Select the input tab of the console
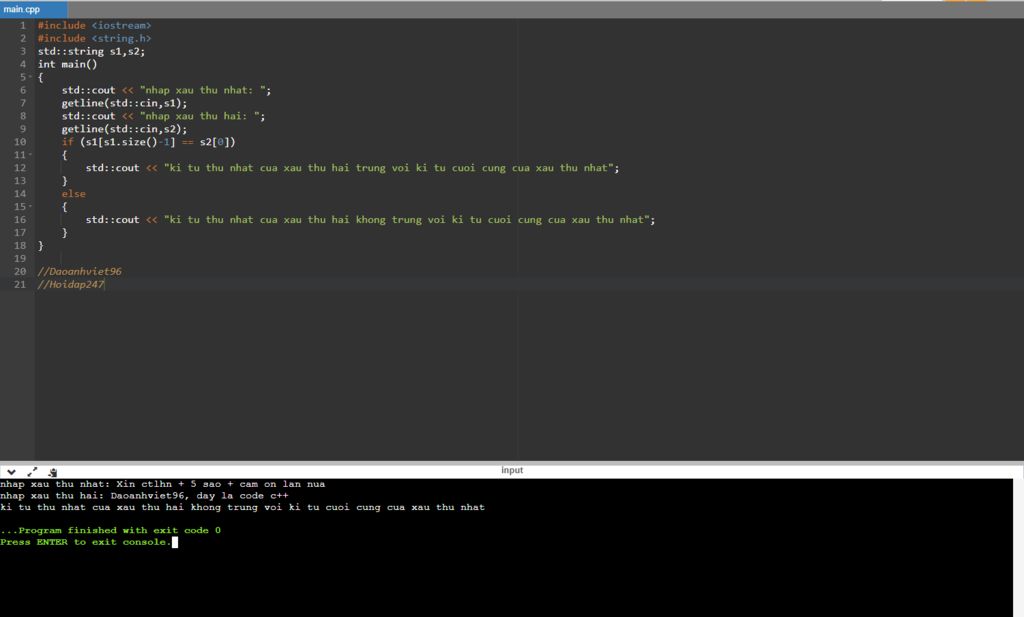The height and width of the screenshot is (617, 1024). coord(512,470)
